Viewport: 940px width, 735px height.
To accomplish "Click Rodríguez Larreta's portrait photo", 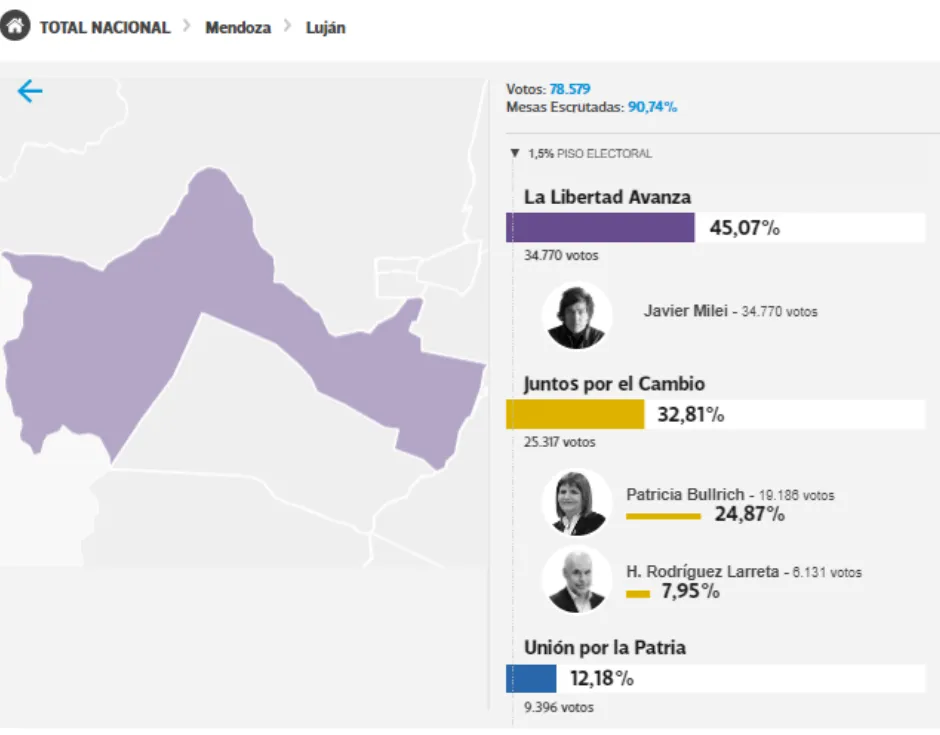I will tap(577, 580).
